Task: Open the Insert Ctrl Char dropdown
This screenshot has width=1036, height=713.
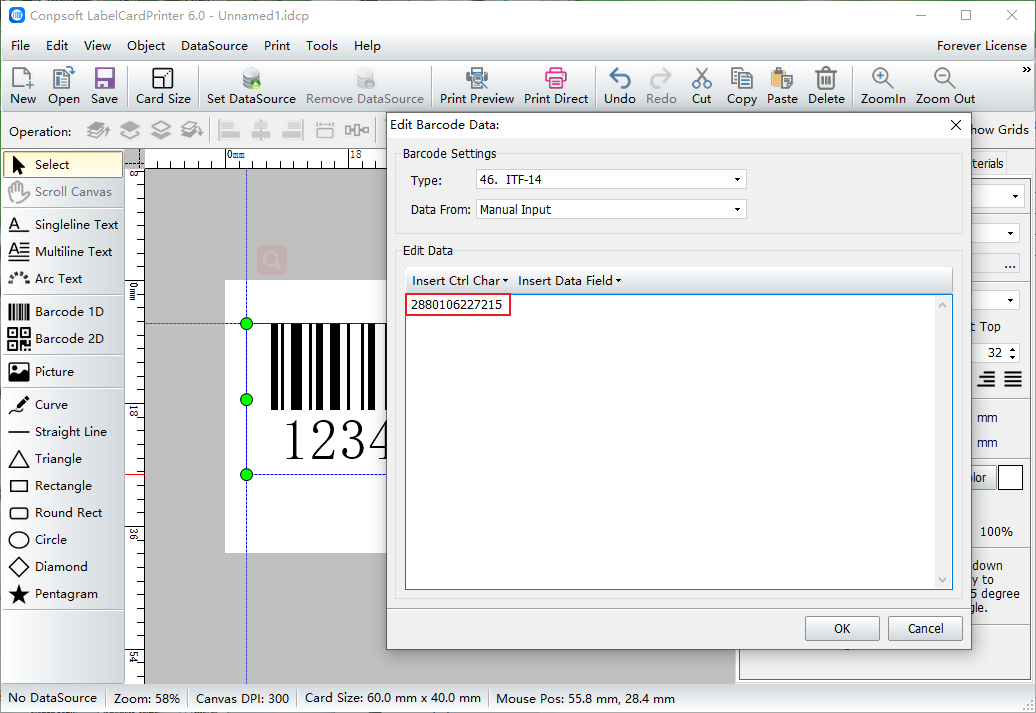Action: pos(461,281)
